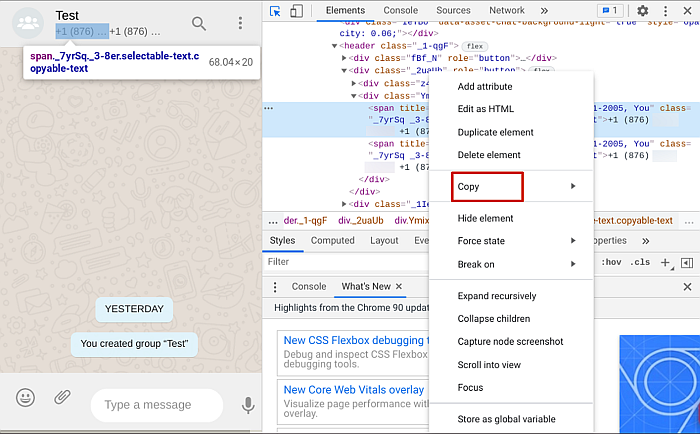This screenshot has height=434, width=700.
Task: Collapse the div class _2uaUb node
Action: [344, 71]
